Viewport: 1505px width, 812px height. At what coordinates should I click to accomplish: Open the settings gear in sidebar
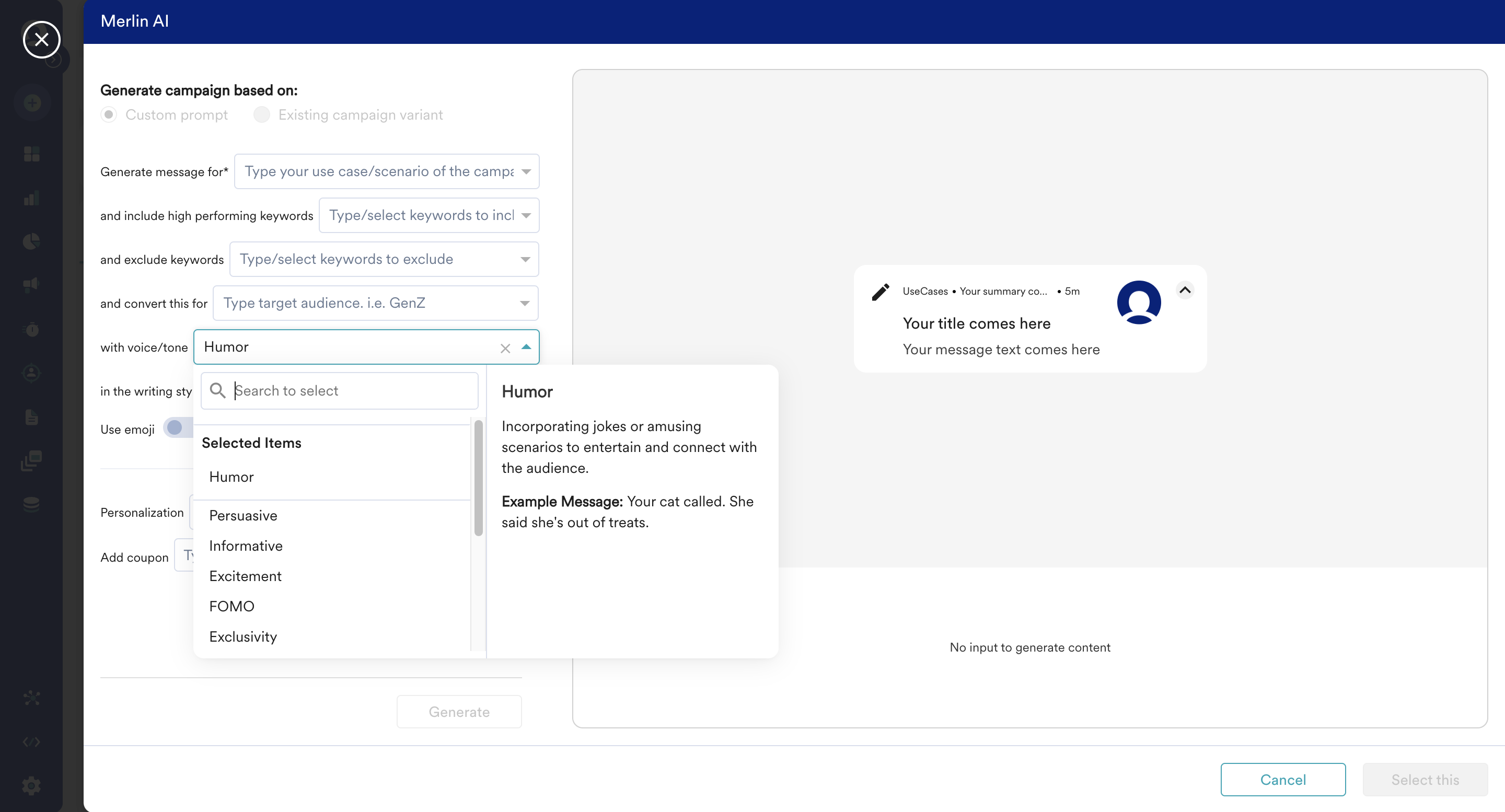[31, 785]
